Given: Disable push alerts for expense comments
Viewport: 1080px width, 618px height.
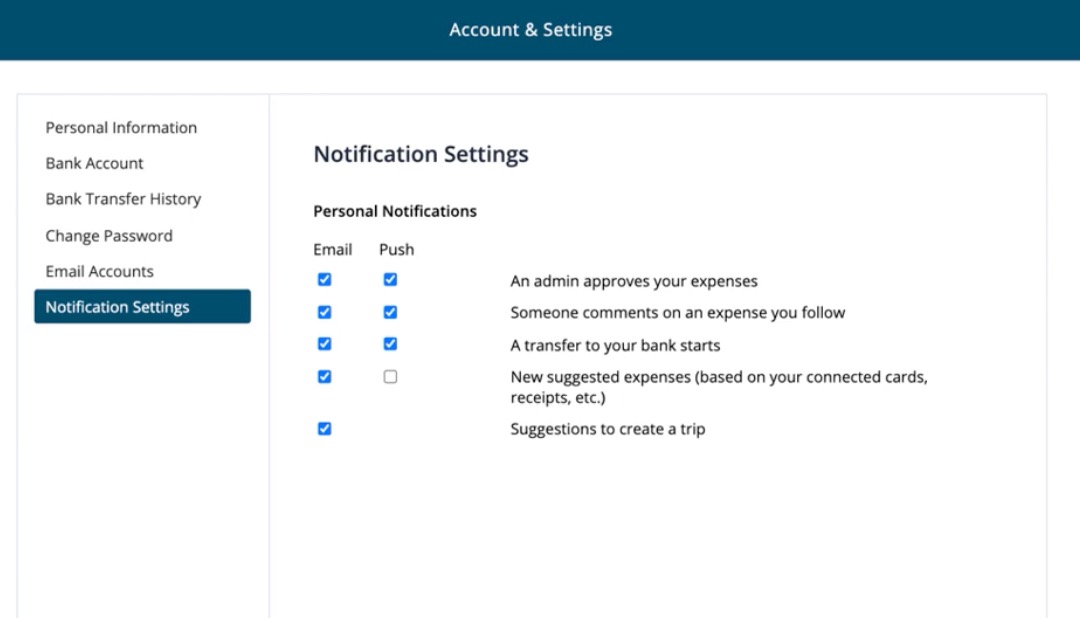Looking at the screenshot, I should [x=389, y=311].
